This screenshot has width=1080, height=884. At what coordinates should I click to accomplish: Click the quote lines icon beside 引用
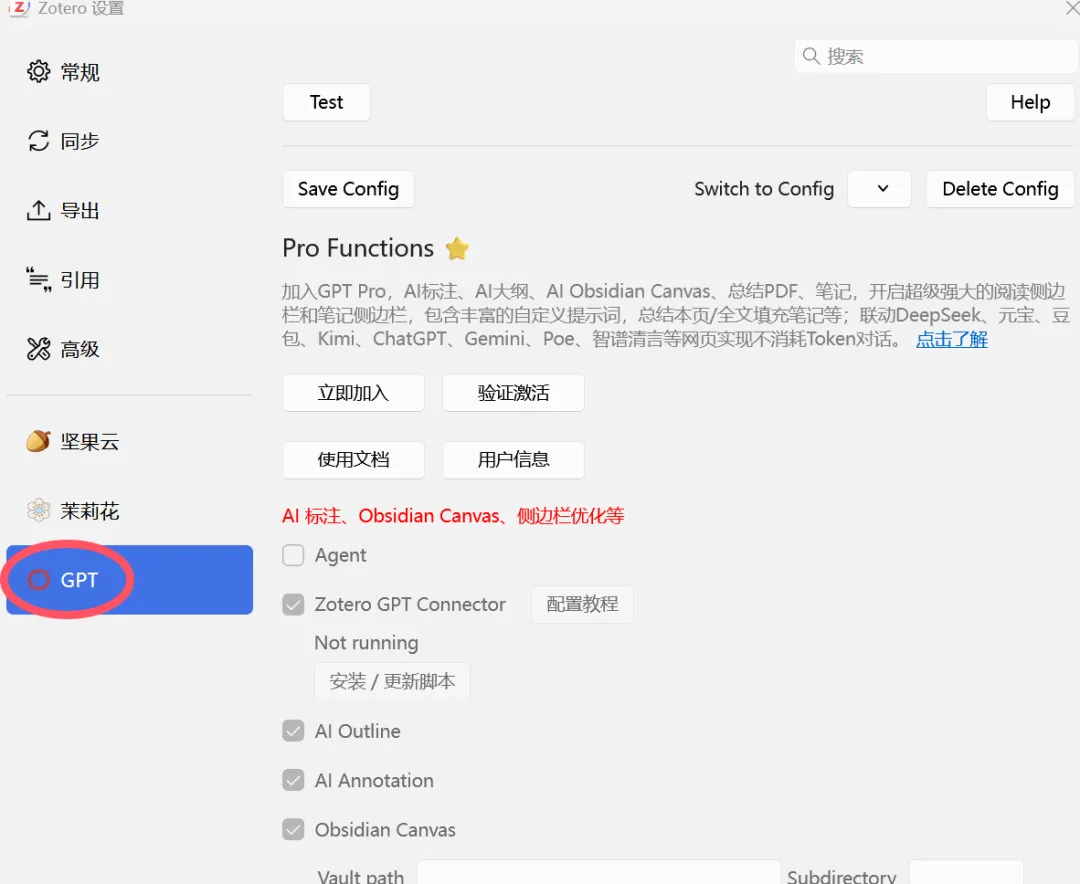(x=39, y=280)
